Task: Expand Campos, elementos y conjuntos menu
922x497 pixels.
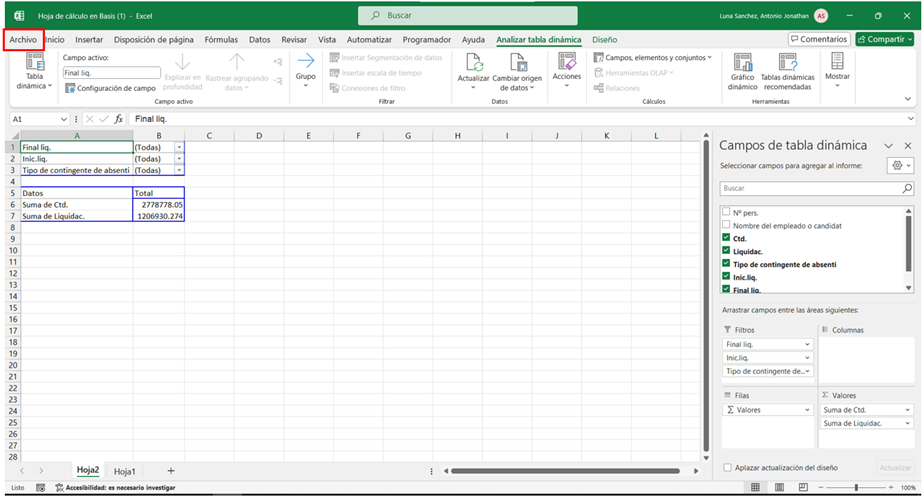Action: (658, 58)
